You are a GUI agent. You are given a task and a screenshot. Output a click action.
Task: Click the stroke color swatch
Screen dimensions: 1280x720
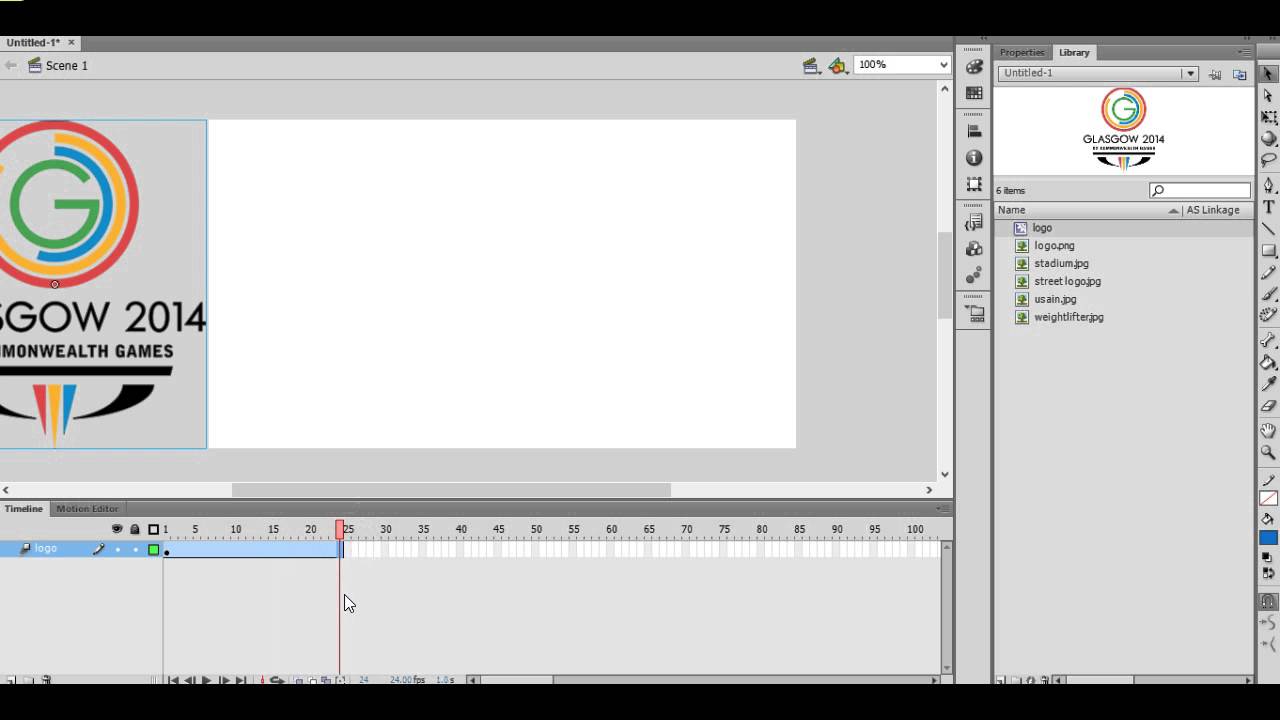tap(1268, 498)
